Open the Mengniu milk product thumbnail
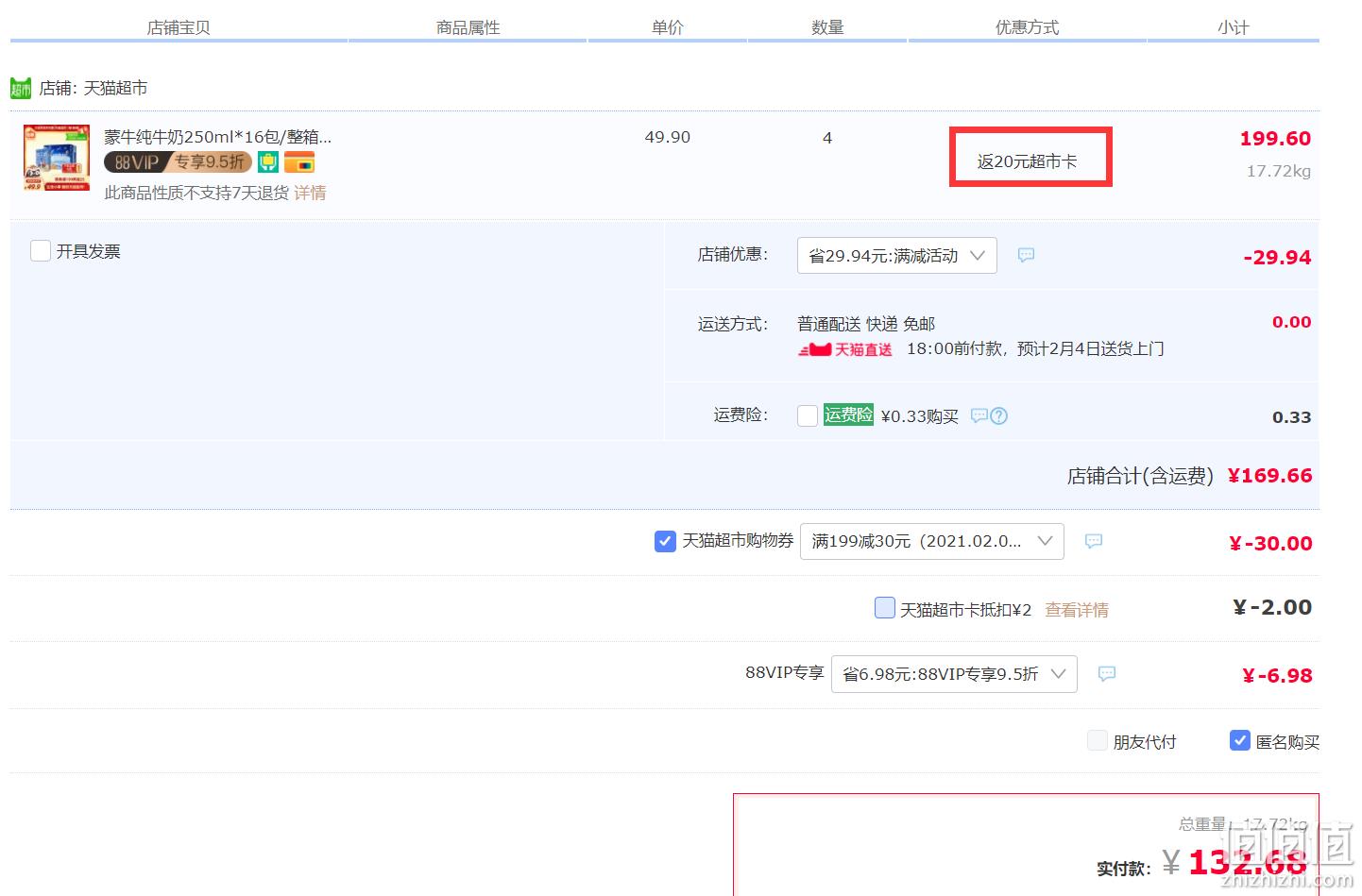 [x=57, y=158]
